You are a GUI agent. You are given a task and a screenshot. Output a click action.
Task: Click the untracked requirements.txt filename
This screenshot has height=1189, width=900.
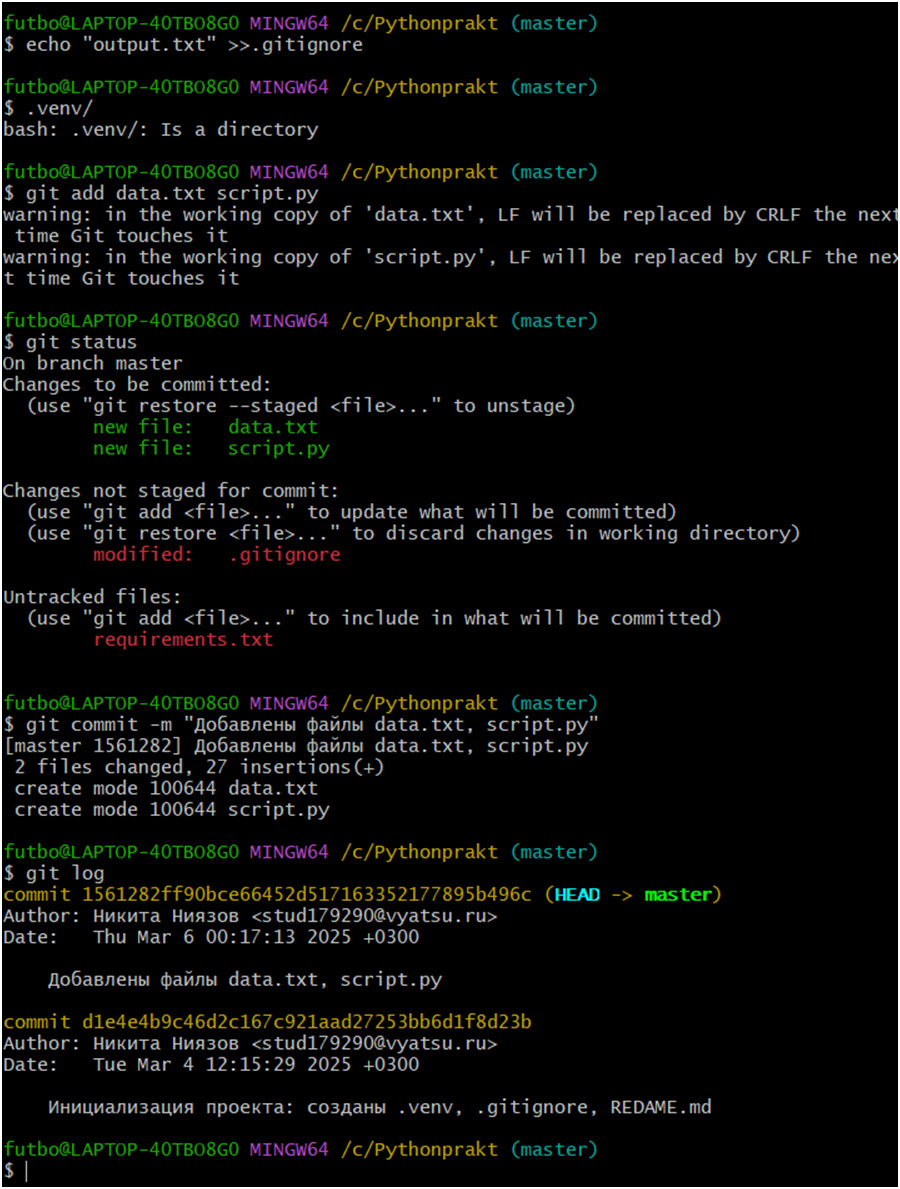click(183, 639)
